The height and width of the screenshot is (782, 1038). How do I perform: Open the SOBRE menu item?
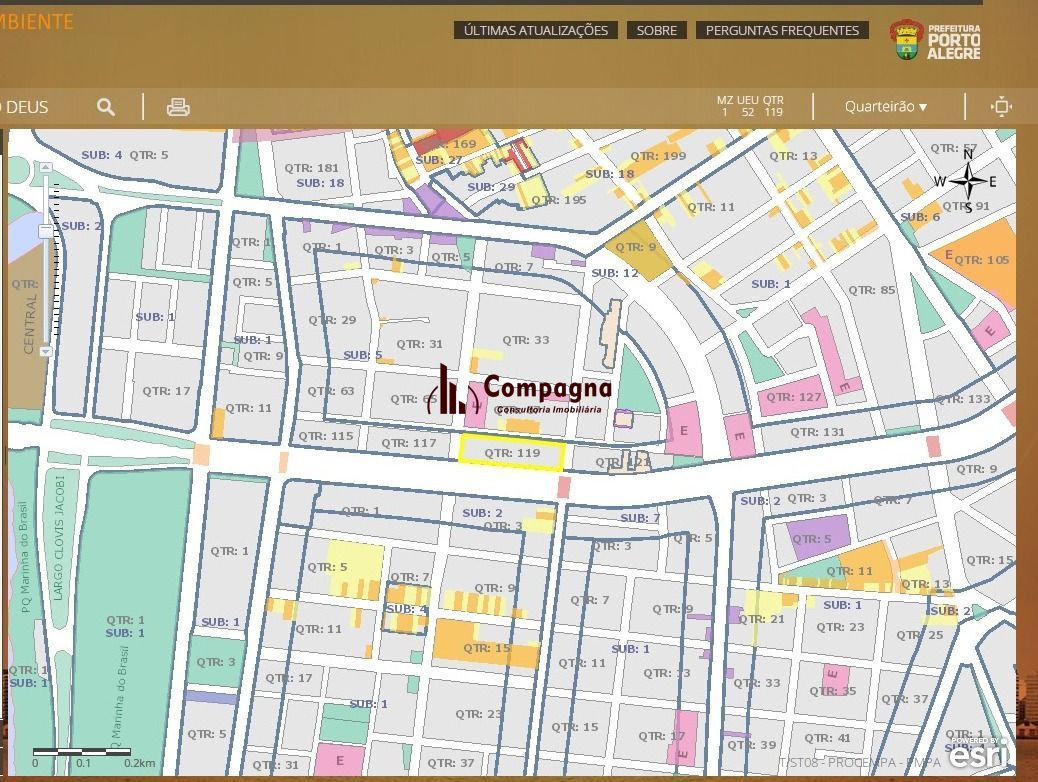[657, 30]
